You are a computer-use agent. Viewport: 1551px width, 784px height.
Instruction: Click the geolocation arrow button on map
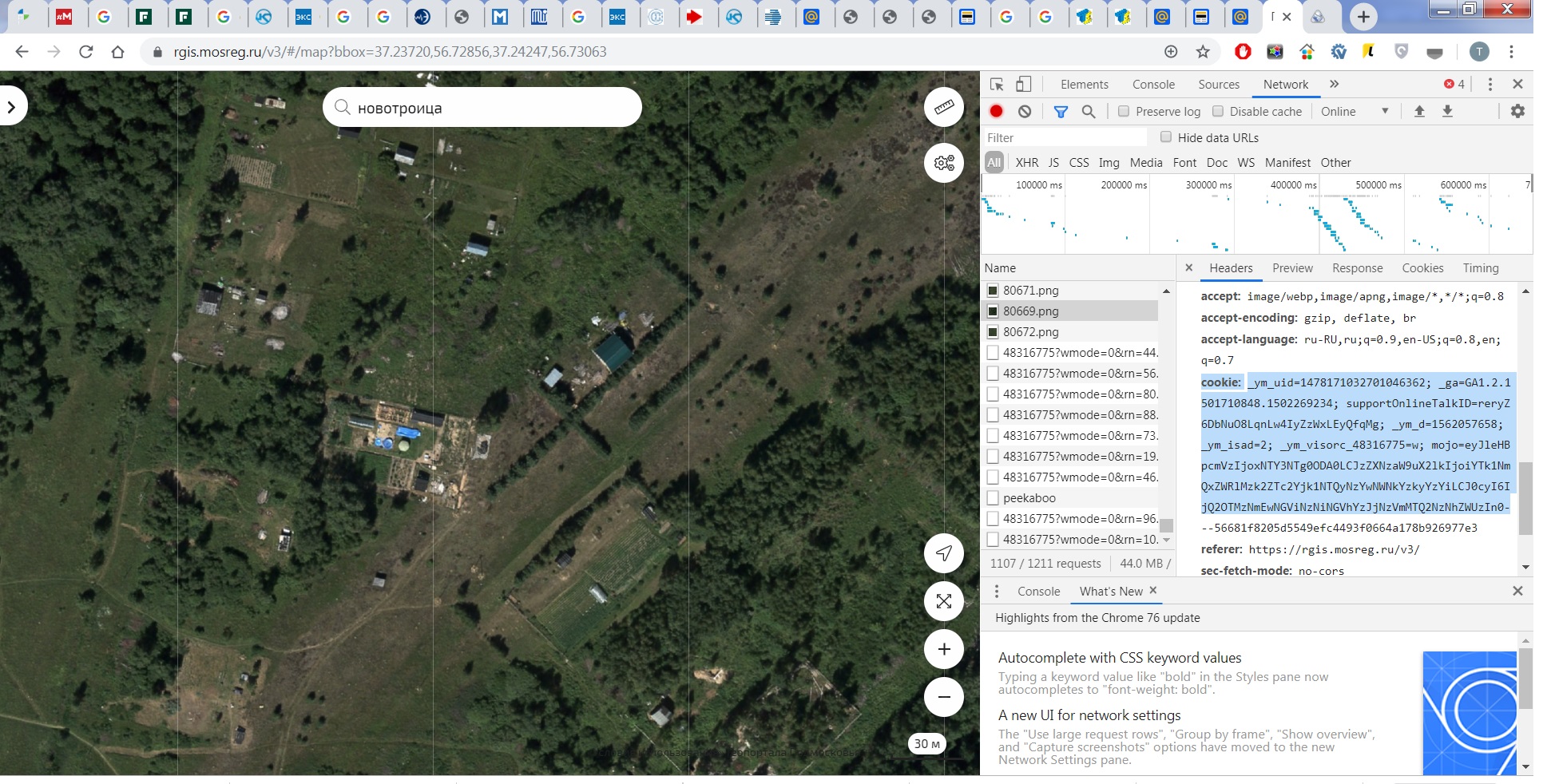click(943, 553)
